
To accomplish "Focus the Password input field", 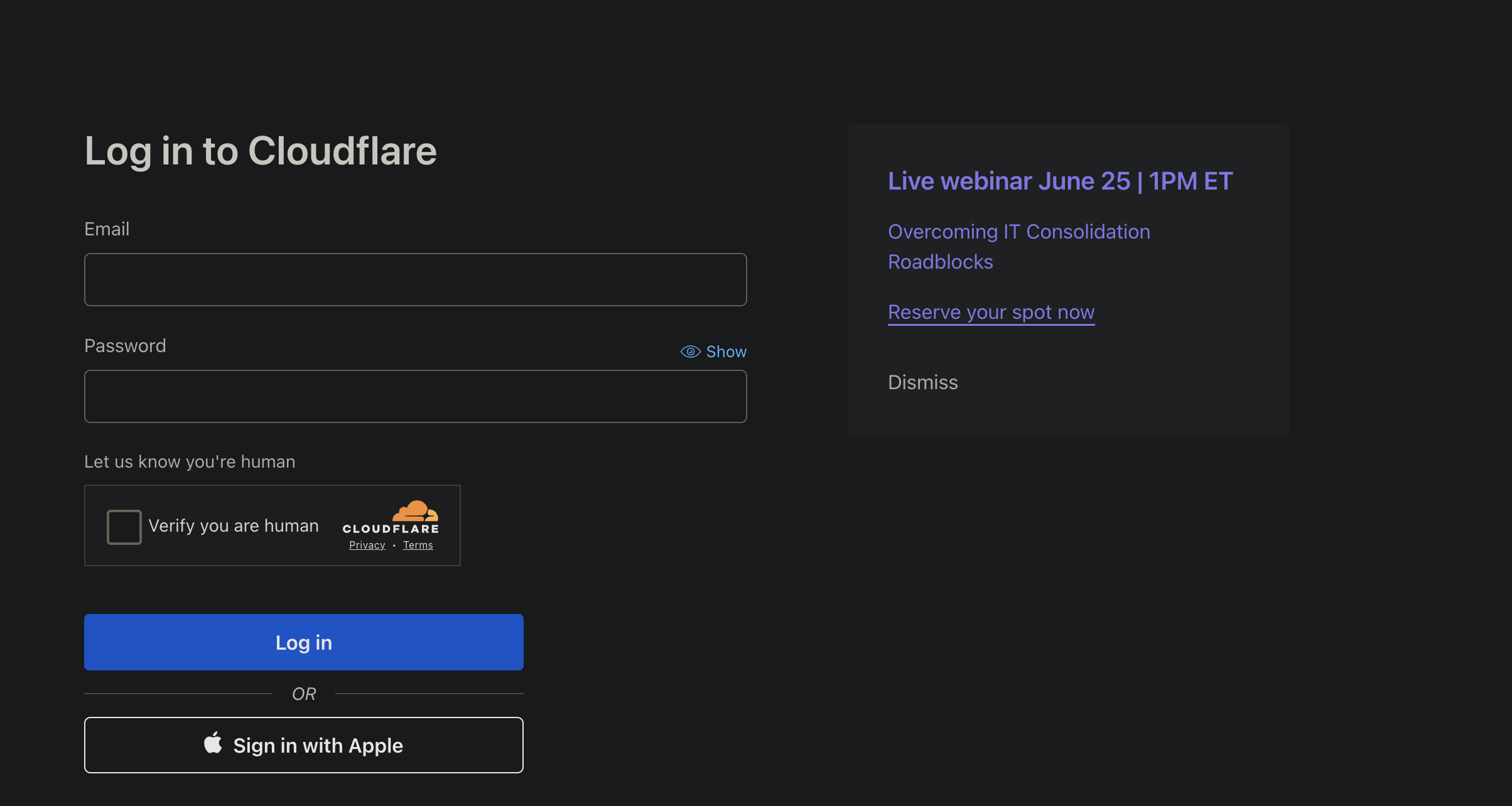I will click(x=415, y=396).
